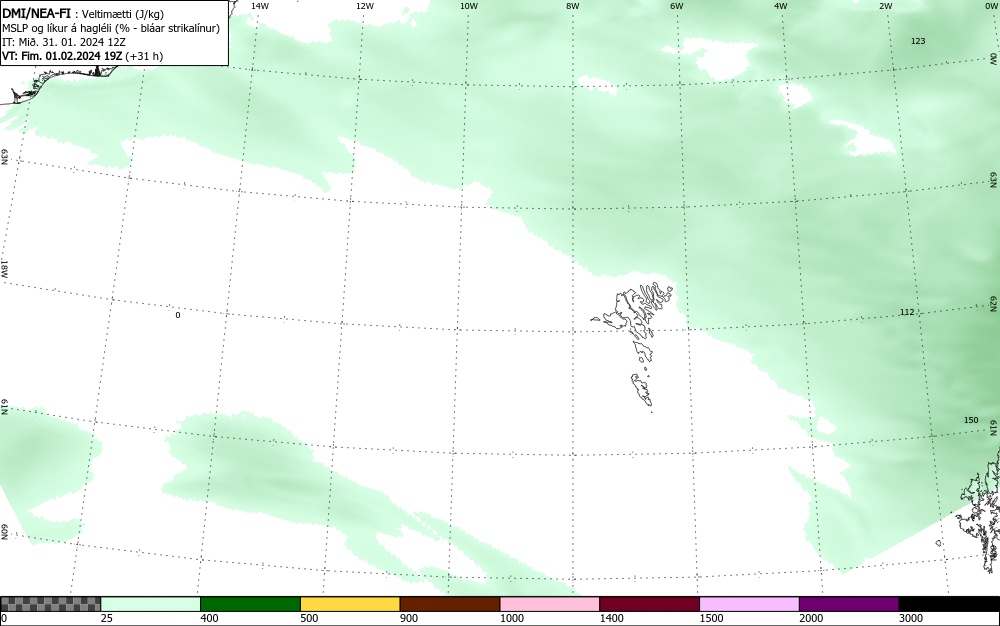Click the 2W longitude label

885,6
